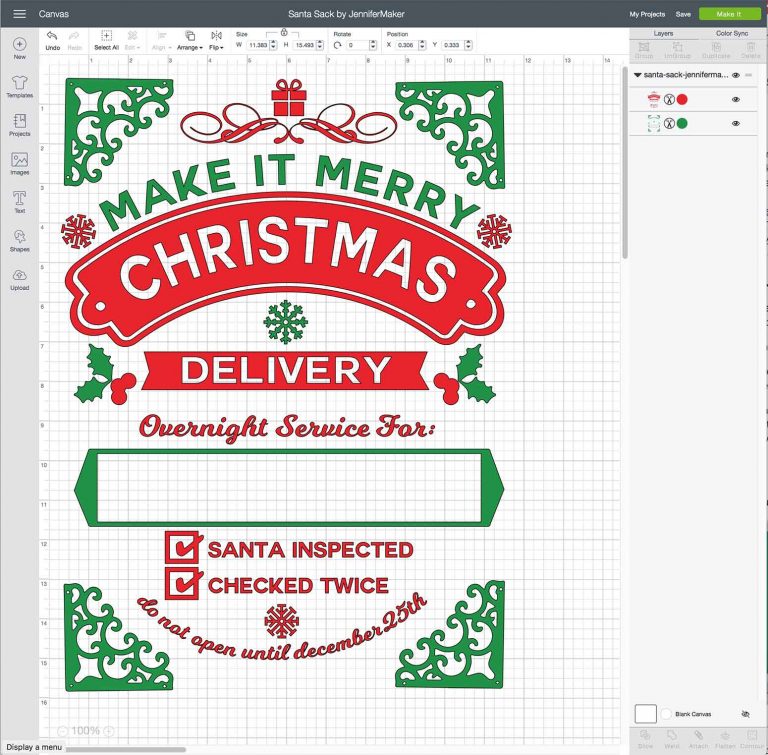Open the Edit dropdown
Image resolution: width=768 pixels, height=755 pixels.
(132, 39)
